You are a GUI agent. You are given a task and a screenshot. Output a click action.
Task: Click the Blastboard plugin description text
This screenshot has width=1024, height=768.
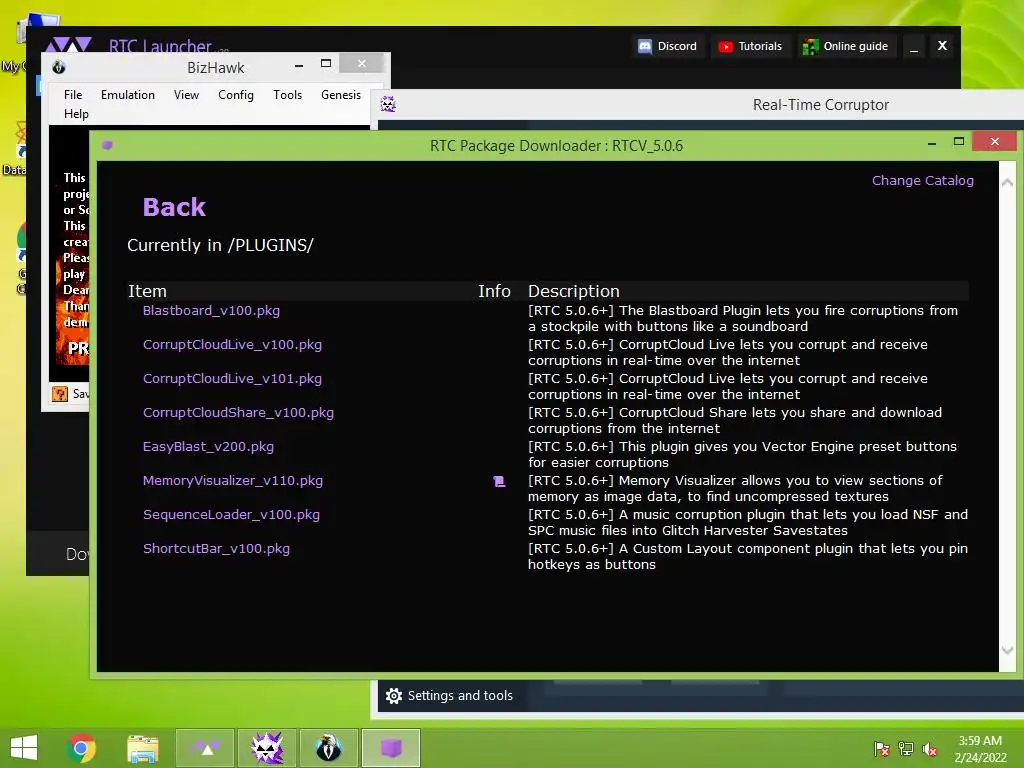pyautogui.click(x=743, y=318)
